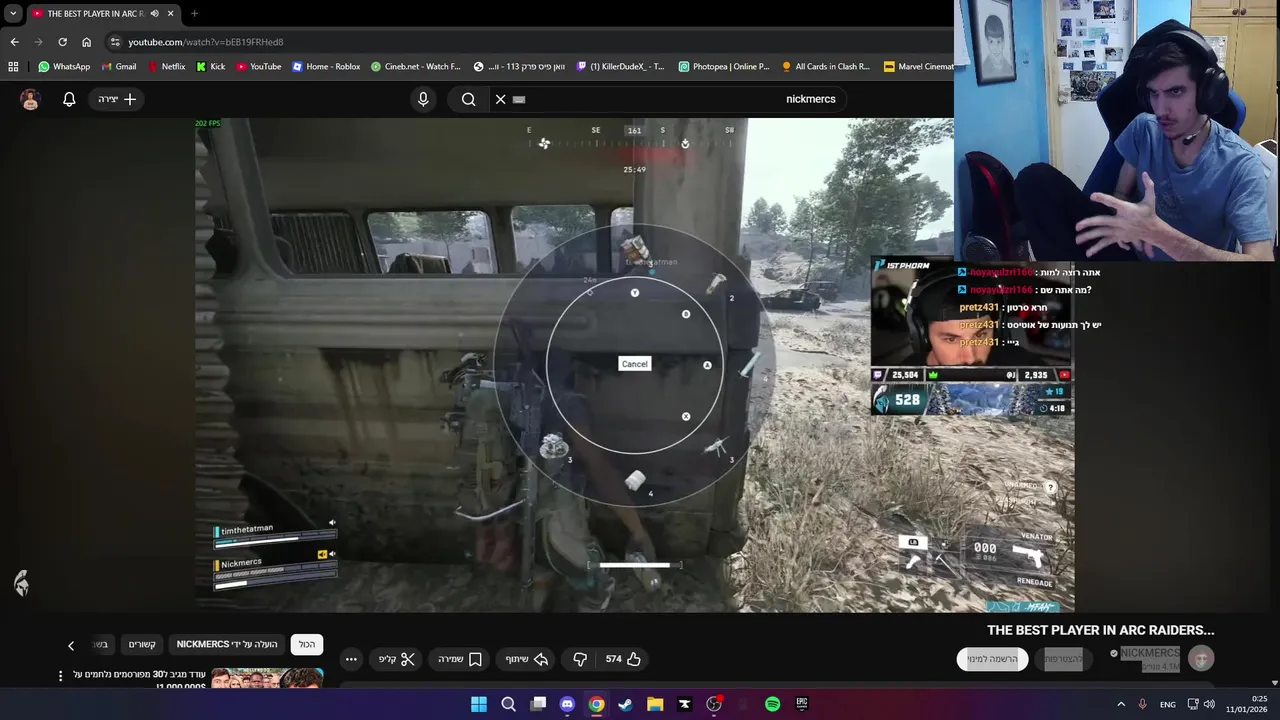
Task: Open the tab search dropdown arrow
Action: (13, 14)
